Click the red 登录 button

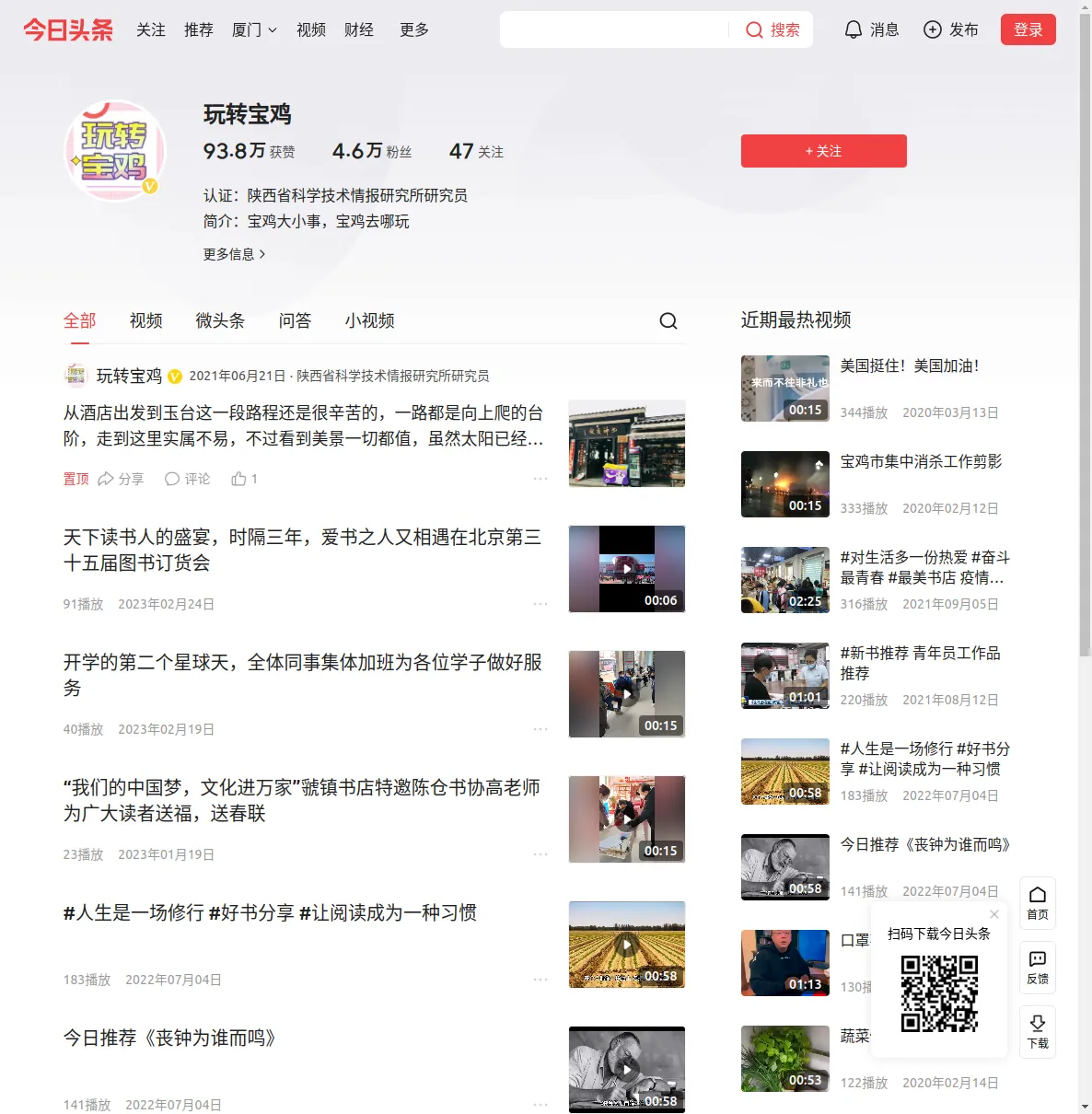(1028, 29)
